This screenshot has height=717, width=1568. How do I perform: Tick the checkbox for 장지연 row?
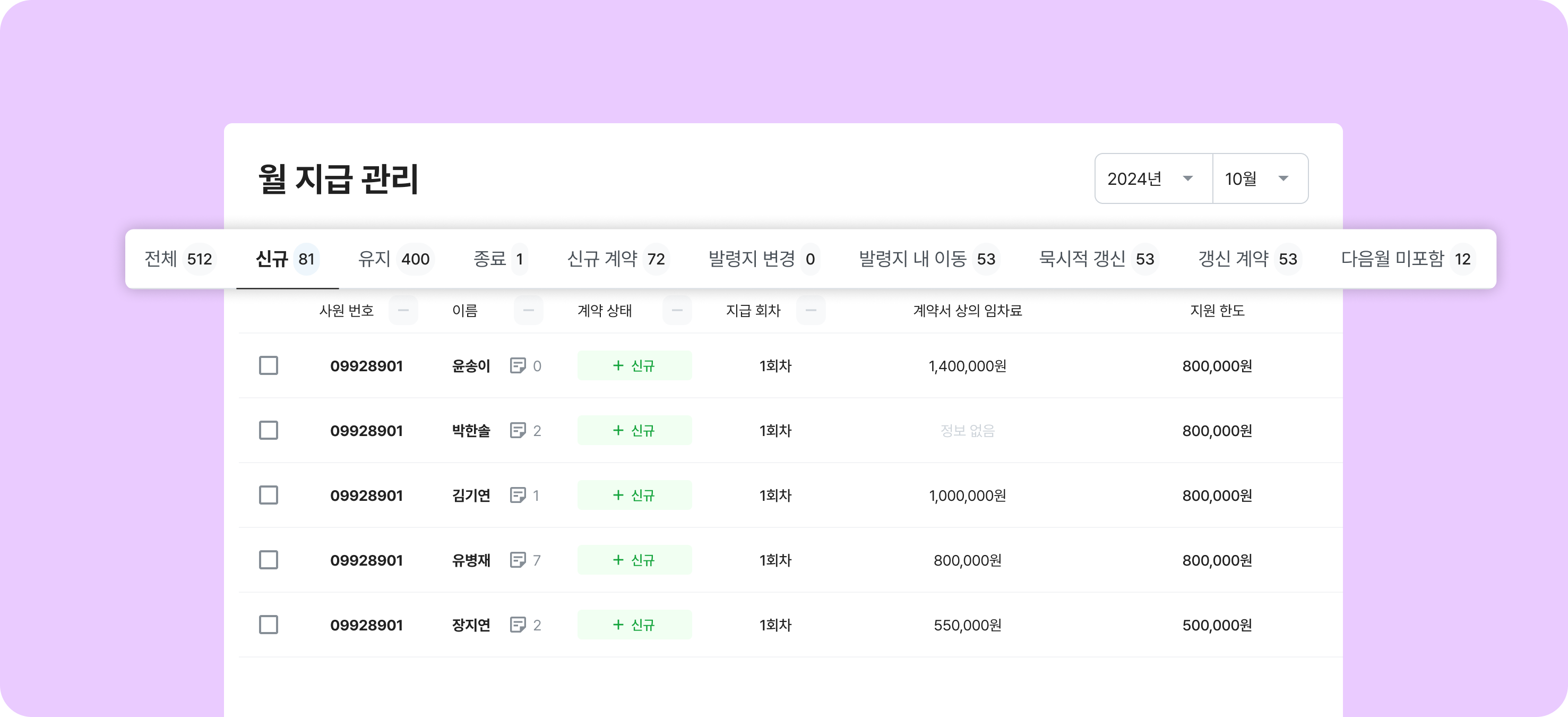(269, 625)
